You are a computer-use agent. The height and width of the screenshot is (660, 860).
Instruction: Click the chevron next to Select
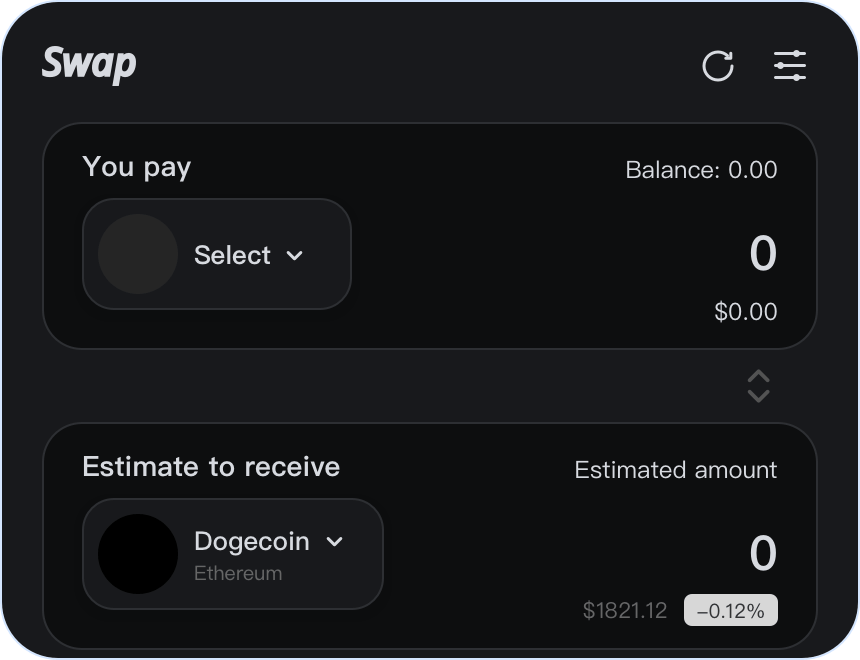[295, 255]
